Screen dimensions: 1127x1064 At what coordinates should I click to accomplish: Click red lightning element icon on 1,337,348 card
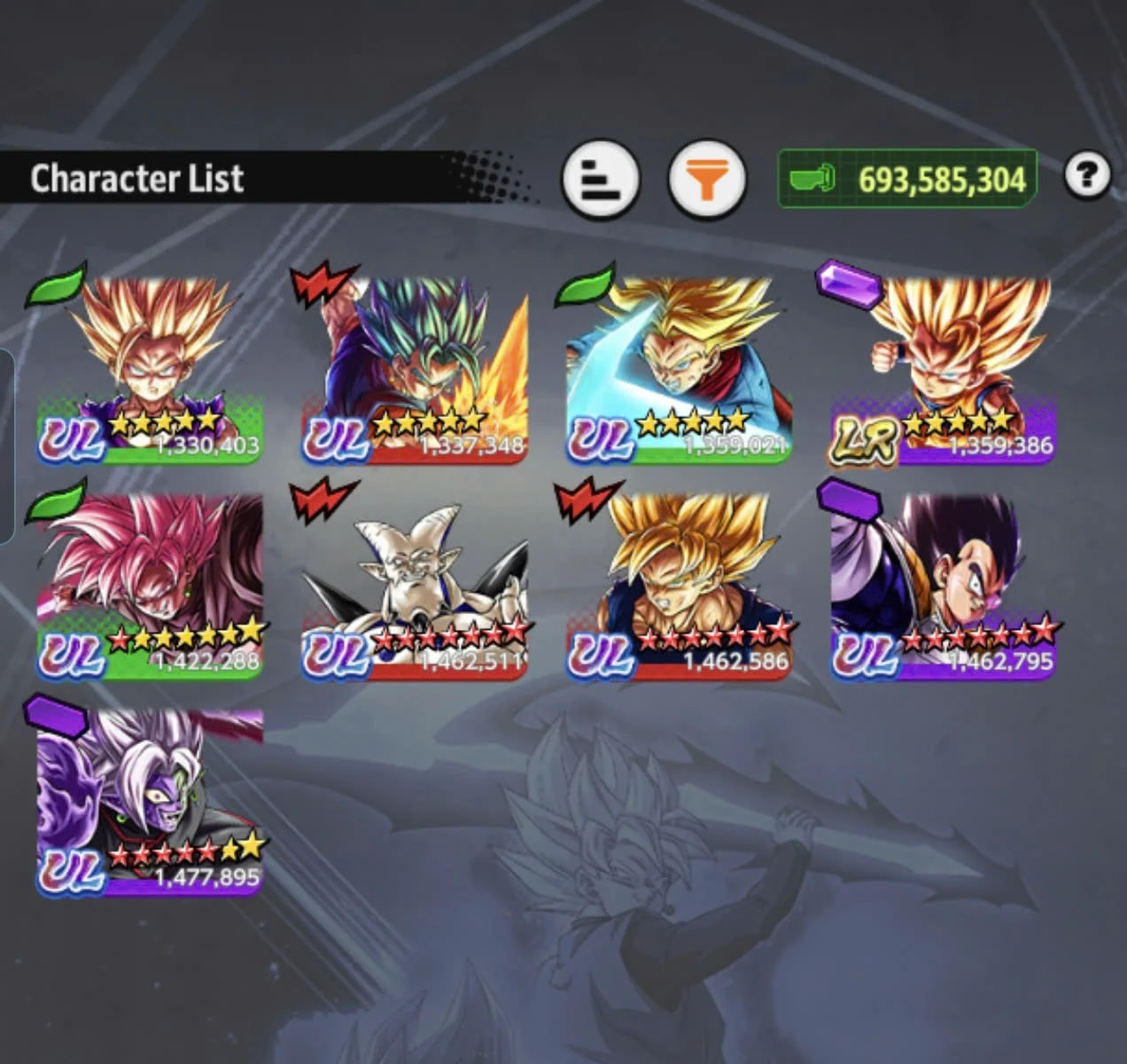tap(322, 283)
